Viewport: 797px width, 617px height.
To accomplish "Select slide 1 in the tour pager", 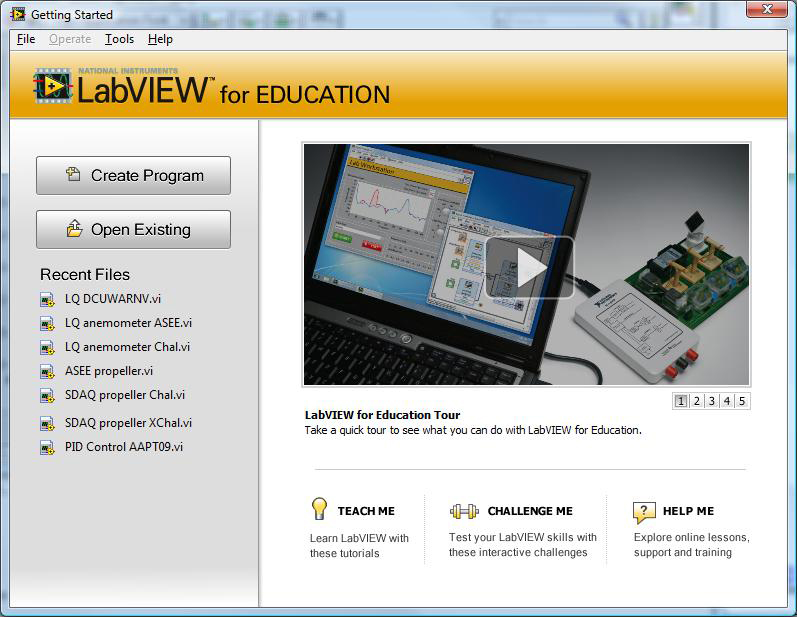I will tap(681, 401).
